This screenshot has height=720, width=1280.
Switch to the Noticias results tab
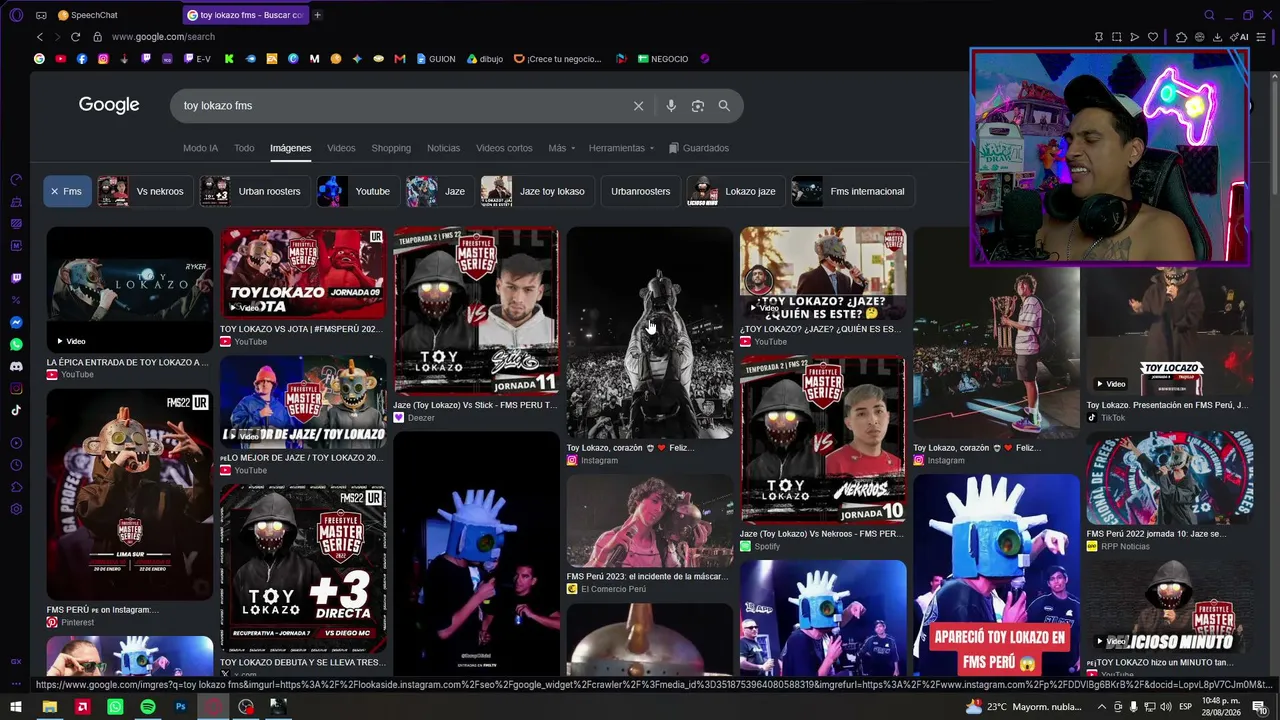443,148
